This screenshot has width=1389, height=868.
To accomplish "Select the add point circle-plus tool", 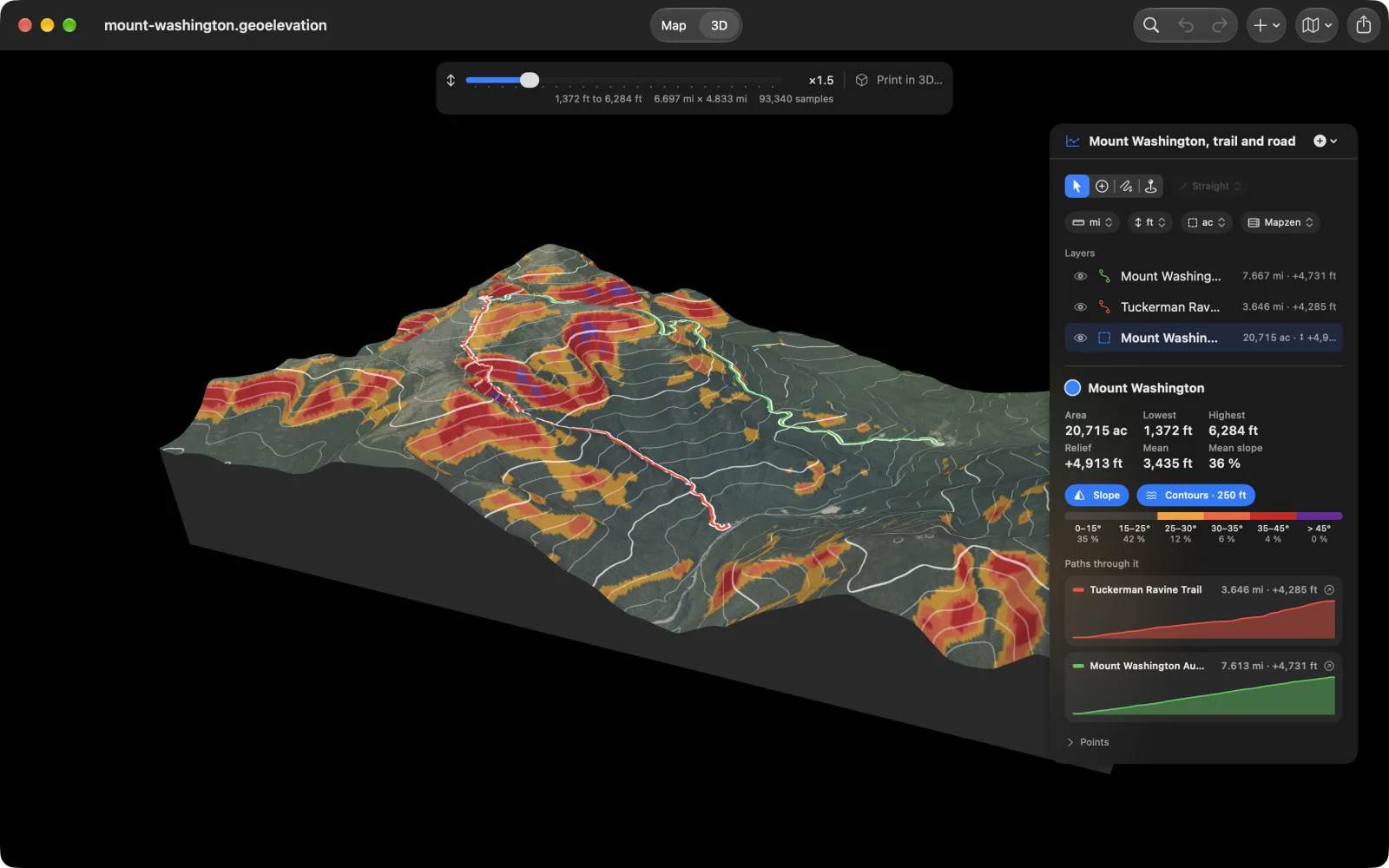I will pyautogui.click(x=1102, y=186).
